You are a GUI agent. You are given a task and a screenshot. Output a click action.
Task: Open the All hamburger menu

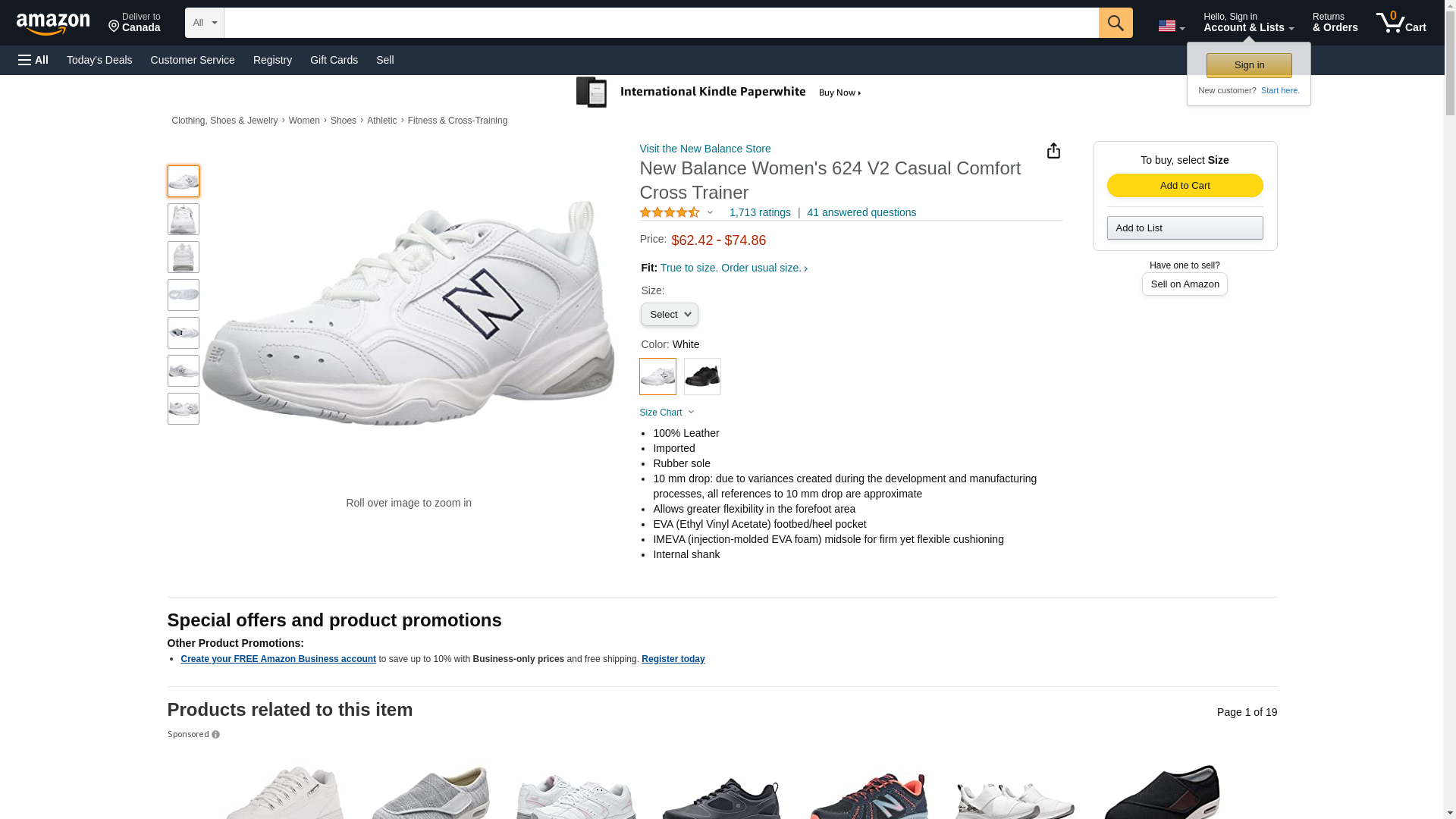point(33,60)
